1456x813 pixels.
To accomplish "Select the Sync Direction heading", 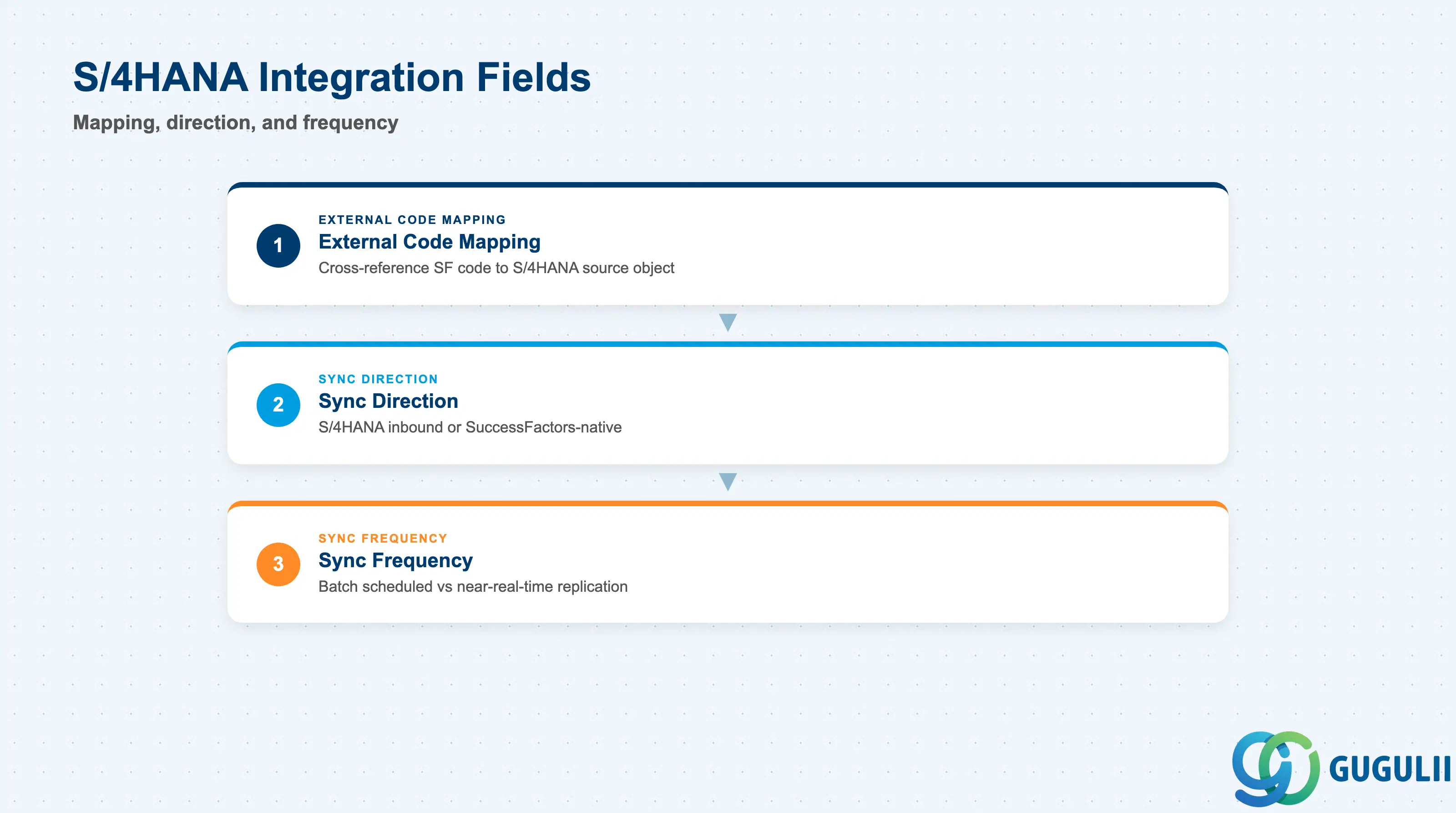I will click(388, 401).
